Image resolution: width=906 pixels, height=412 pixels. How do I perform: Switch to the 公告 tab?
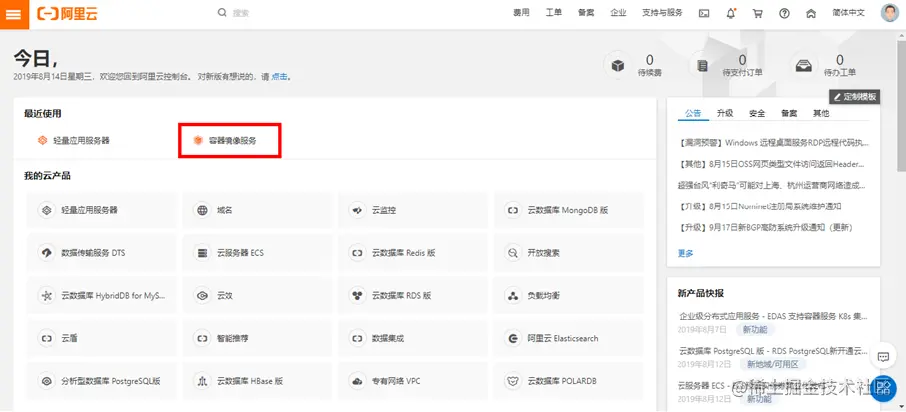[693, 113]
